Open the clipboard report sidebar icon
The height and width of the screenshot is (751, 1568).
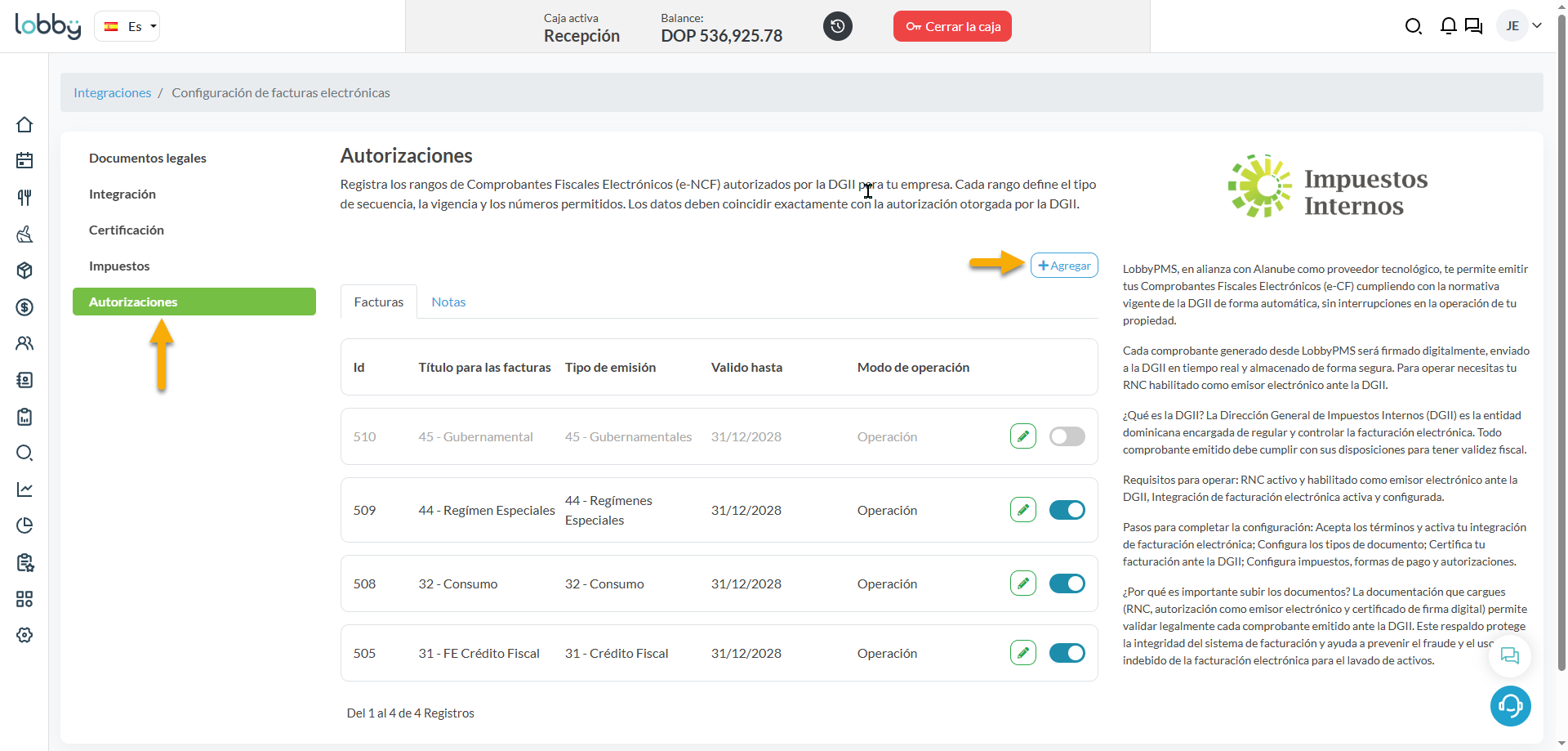tap(24, 417)
